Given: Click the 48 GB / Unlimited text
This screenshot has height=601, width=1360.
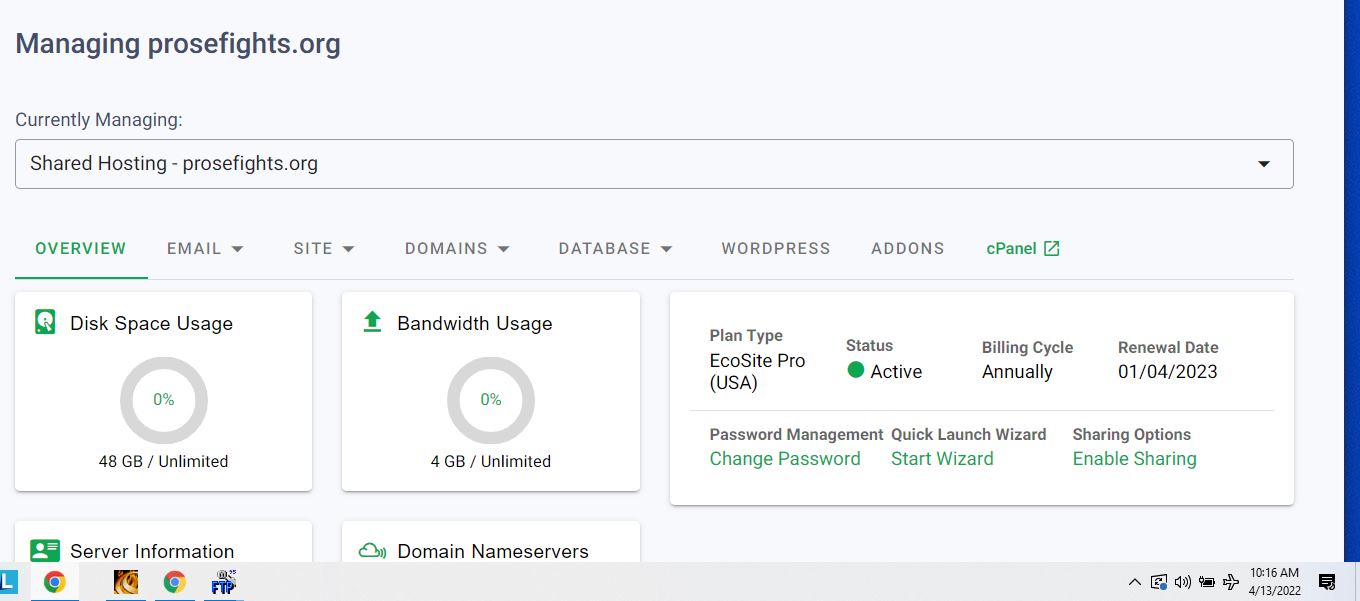Looking at the screenshot, I should (x=163, y=461).
